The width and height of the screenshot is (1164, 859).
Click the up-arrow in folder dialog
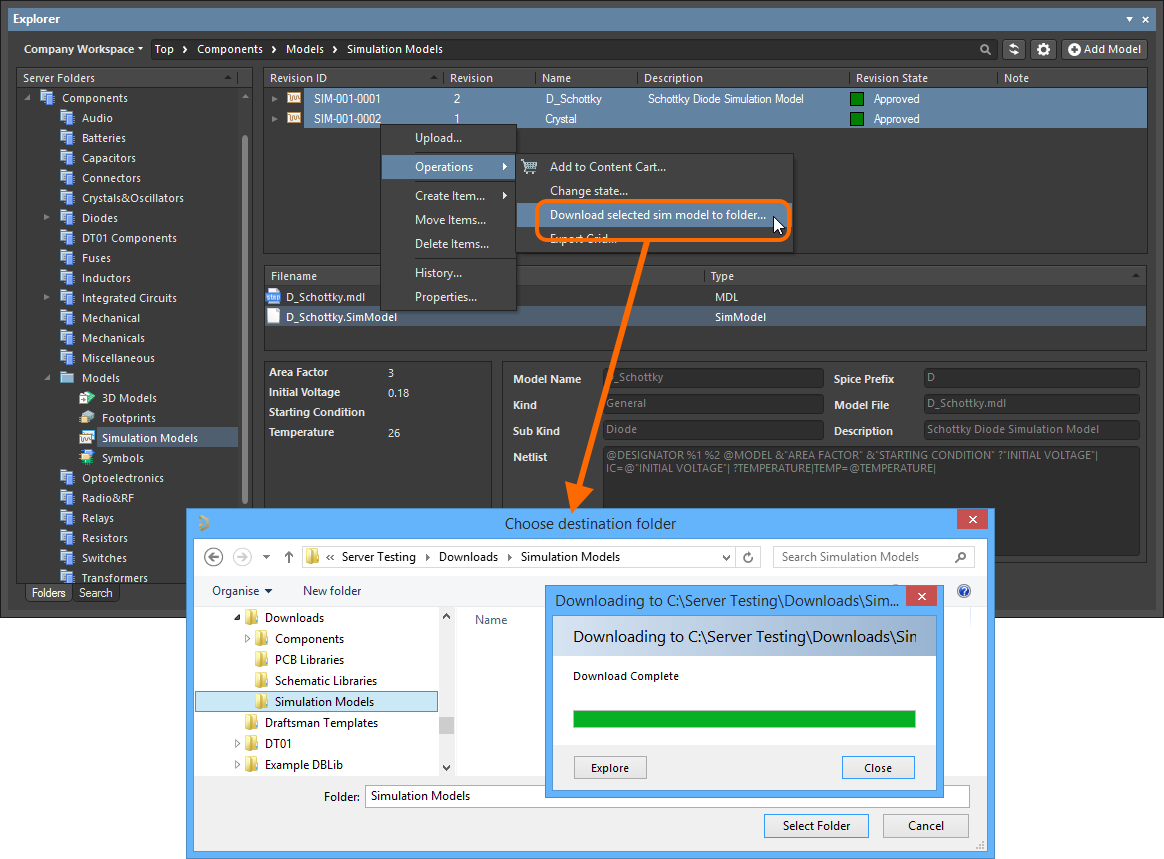(x=289, y=557)
